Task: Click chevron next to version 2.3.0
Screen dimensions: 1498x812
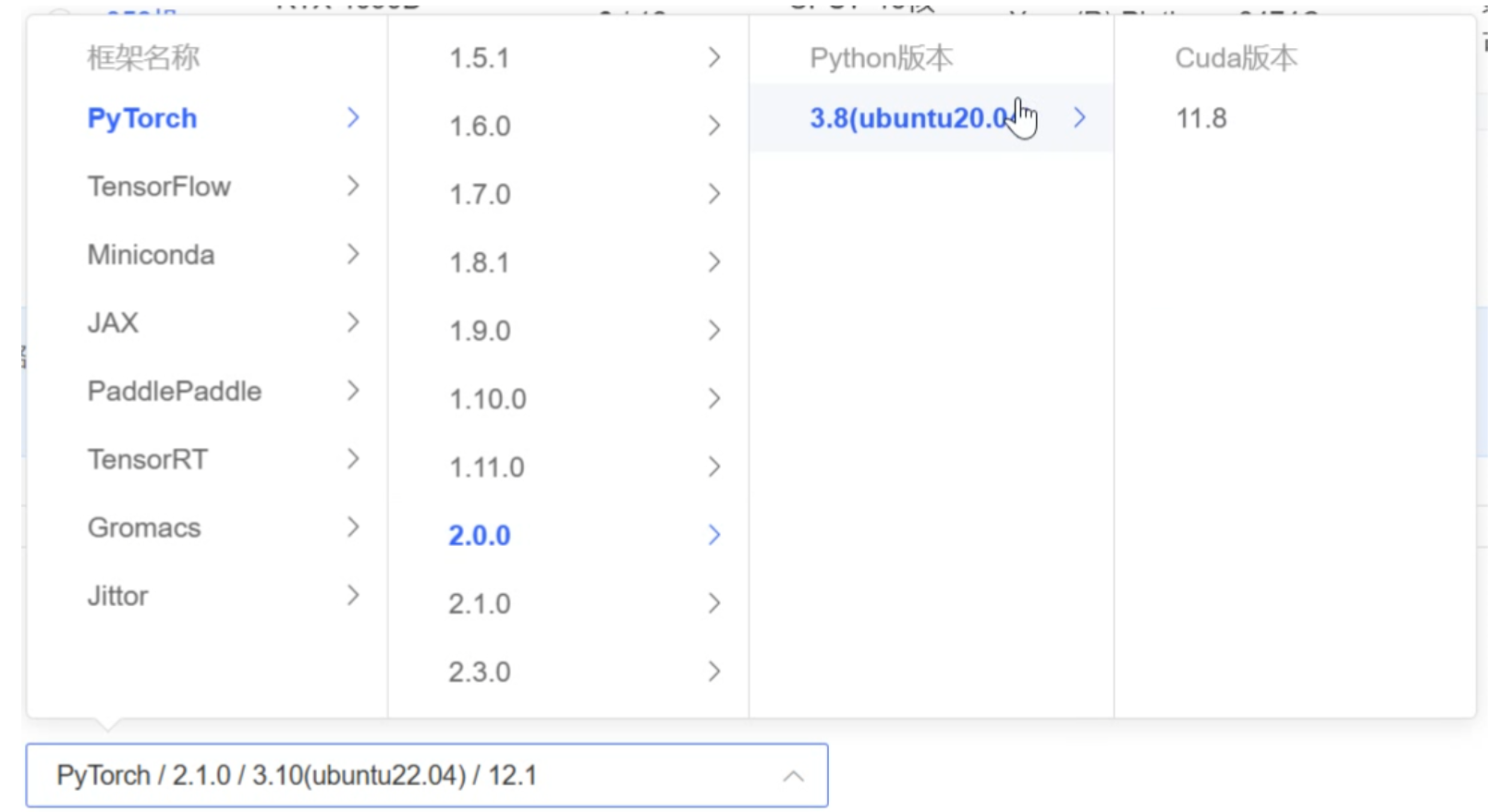Action: (714, 672)
